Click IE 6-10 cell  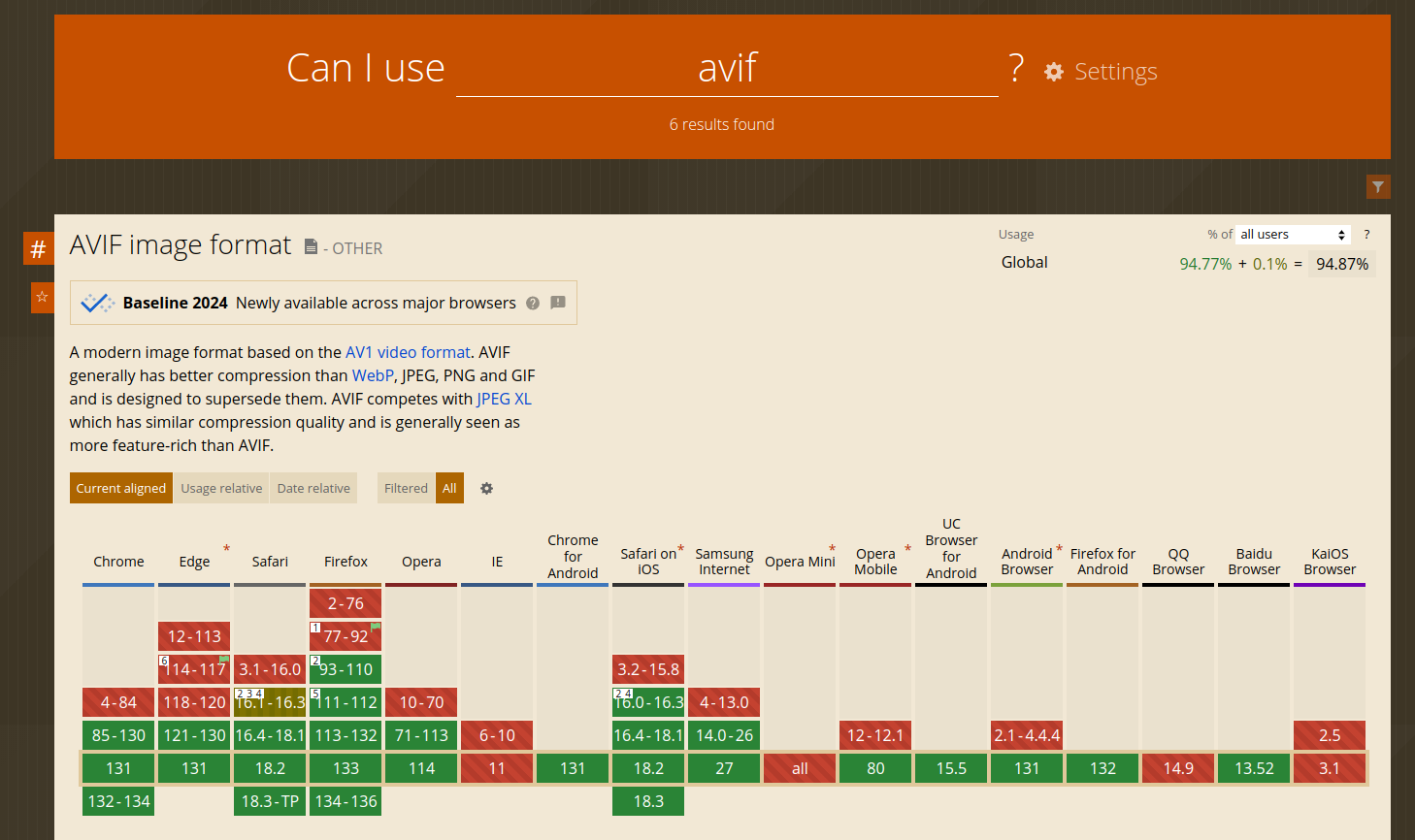[x=497, y=735]
